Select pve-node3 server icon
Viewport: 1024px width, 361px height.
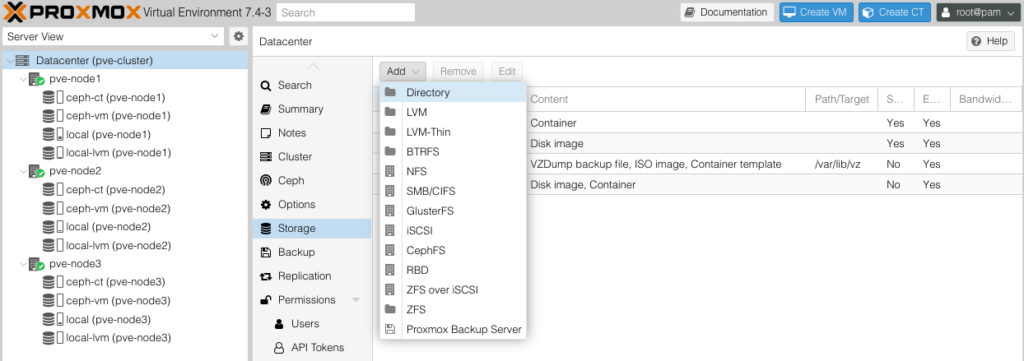(x=36, y=264)
